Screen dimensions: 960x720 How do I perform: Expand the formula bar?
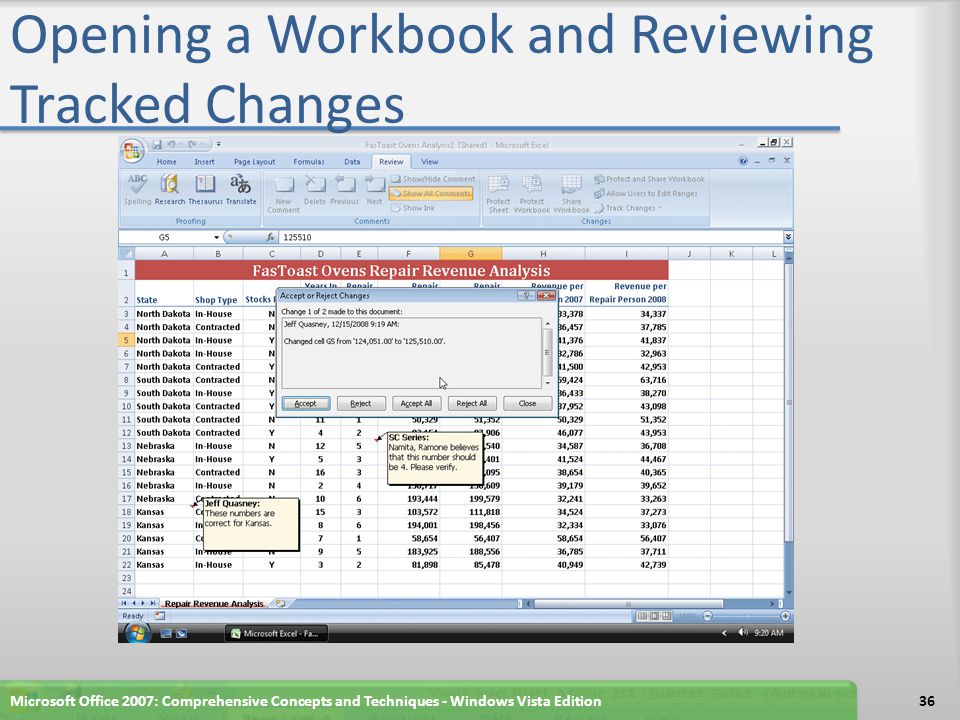click(788, 237)
